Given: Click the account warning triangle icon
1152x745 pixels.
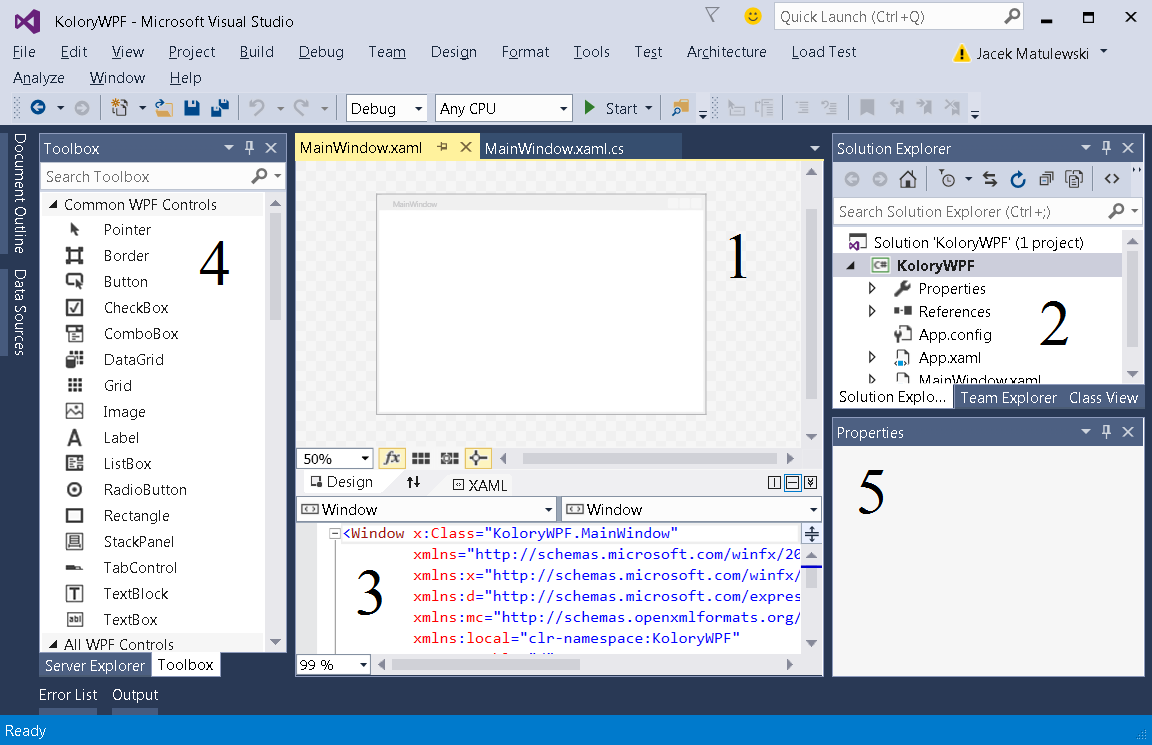Looking at the screenshot, I should click(x=961, y=53).
